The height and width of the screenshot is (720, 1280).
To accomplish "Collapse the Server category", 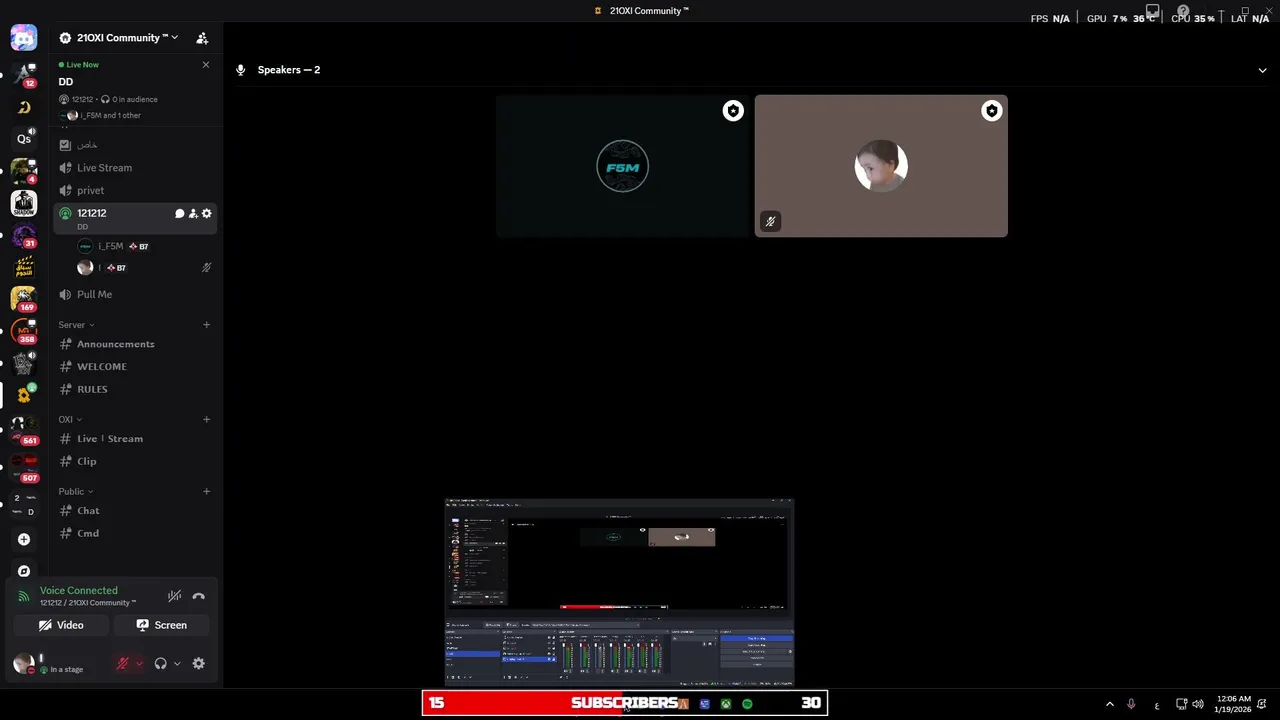I will pos(76,325).
